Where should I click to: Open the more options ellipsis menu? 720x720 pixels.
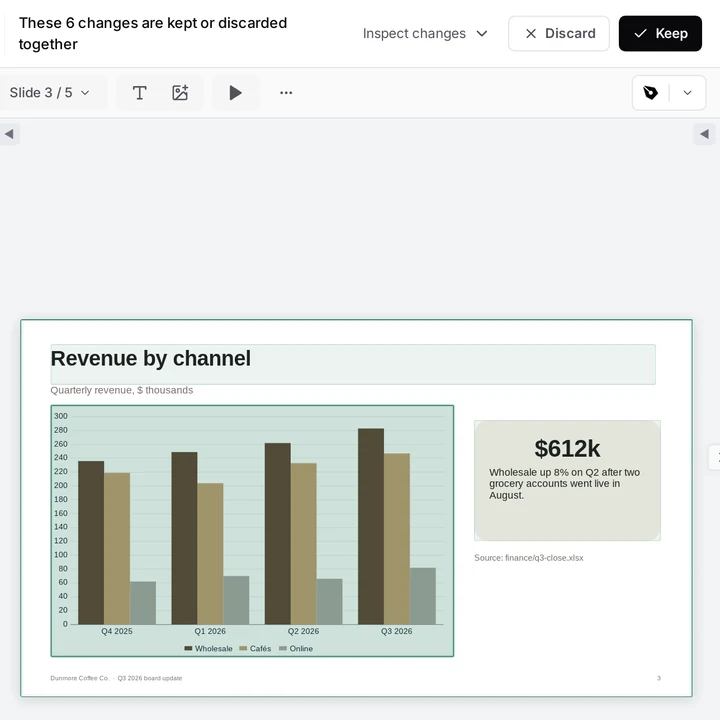286,93
